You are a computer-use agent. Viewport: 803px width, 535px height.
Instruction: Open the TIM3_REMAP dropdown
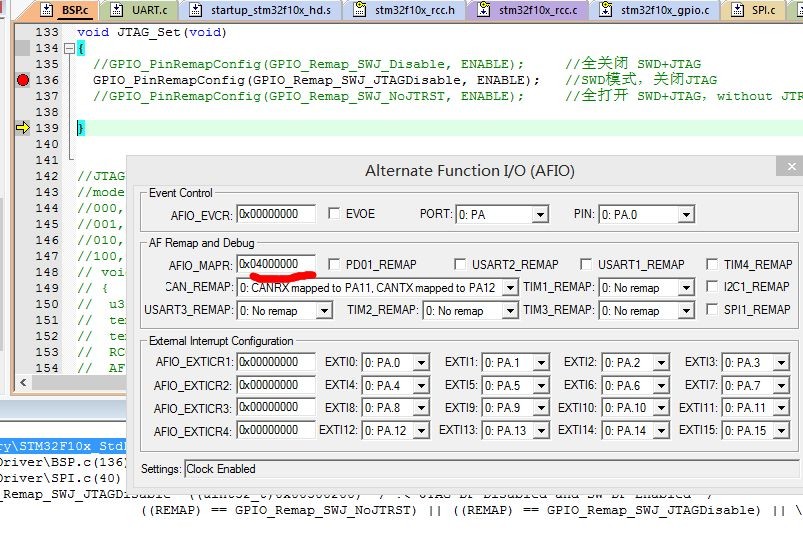[x=646, y=311]
